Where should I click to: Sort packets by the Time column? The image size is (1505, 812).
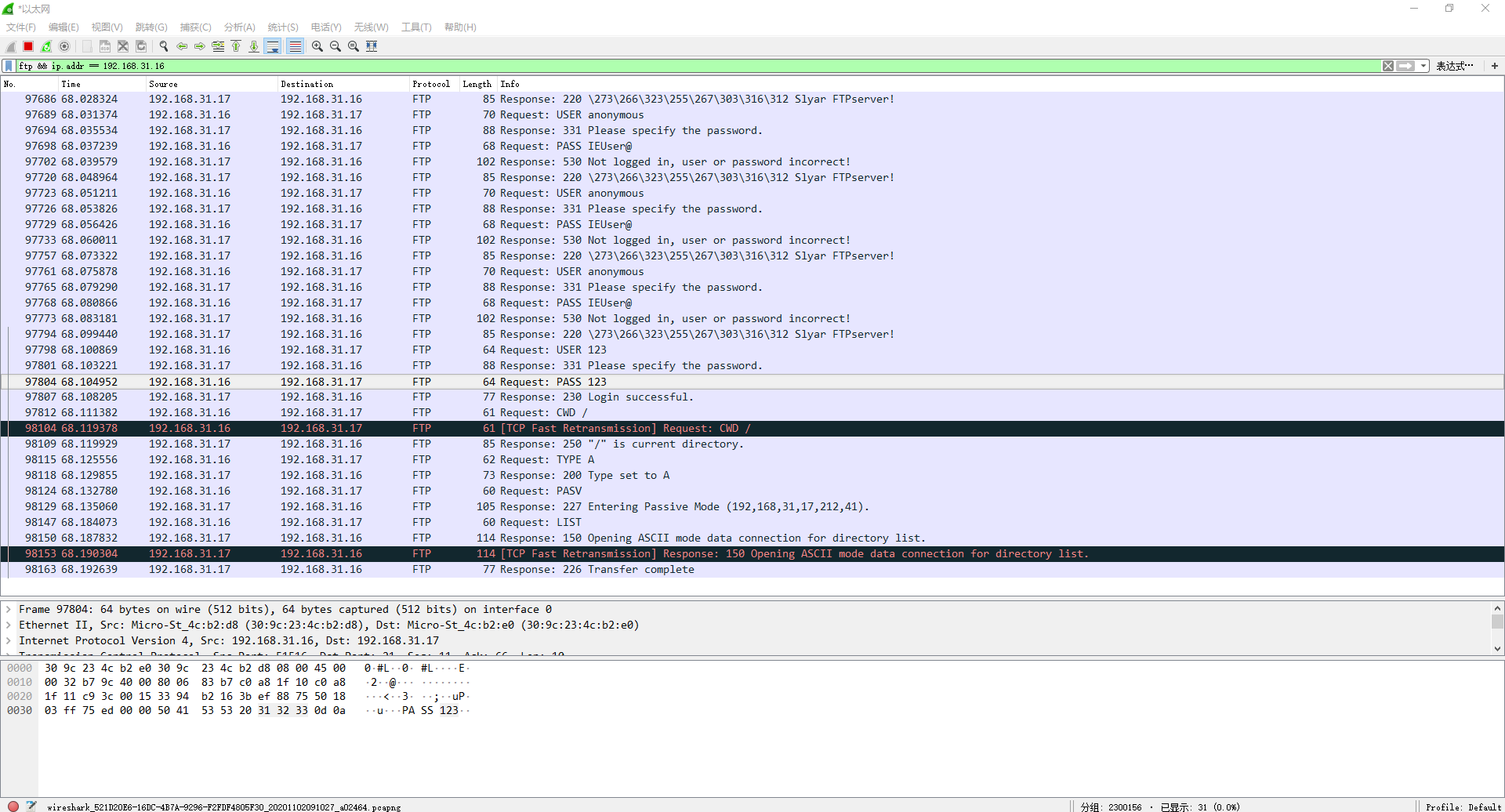(x=102, y=84)
